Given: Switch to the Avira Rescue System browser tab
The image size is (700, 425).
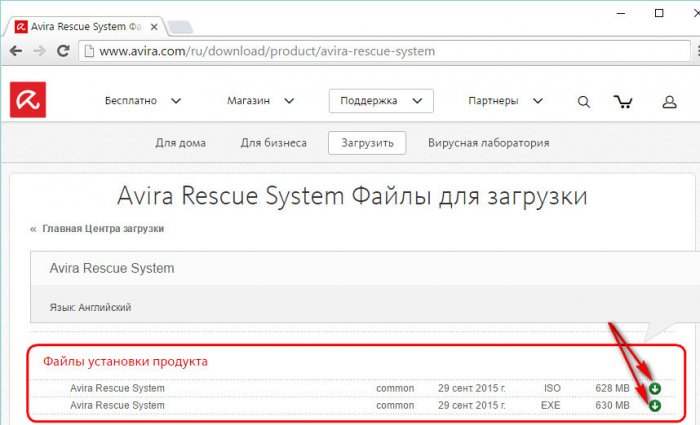Looking at the screenshot, I should tap(85, 27).
